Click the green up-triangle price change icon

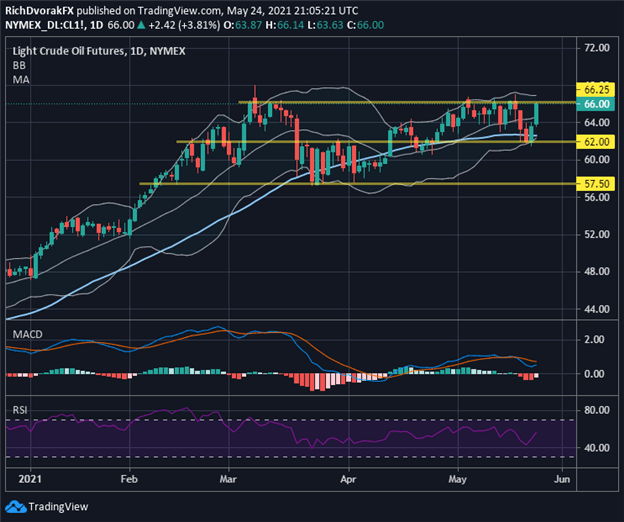(141, 25)
